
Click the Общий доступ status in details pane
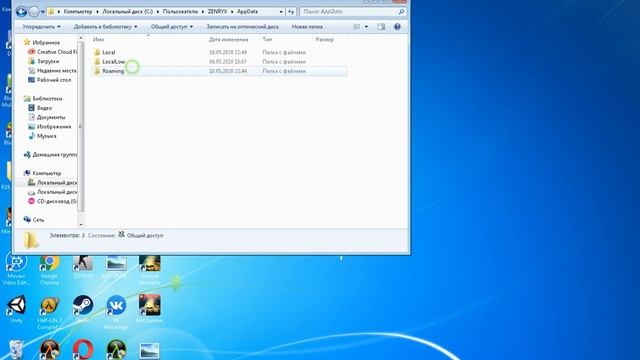[x=145, y=236]
